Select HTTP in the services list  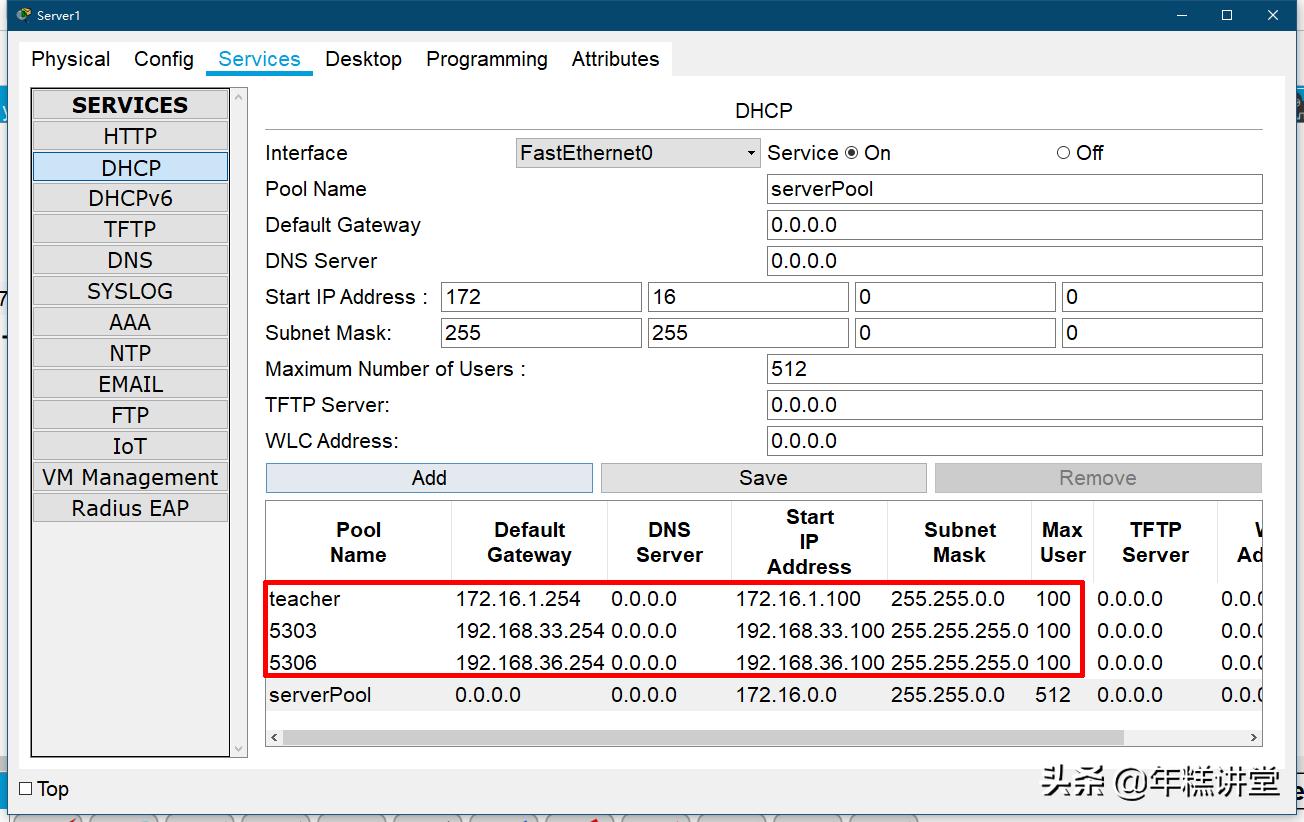(130, 136)
